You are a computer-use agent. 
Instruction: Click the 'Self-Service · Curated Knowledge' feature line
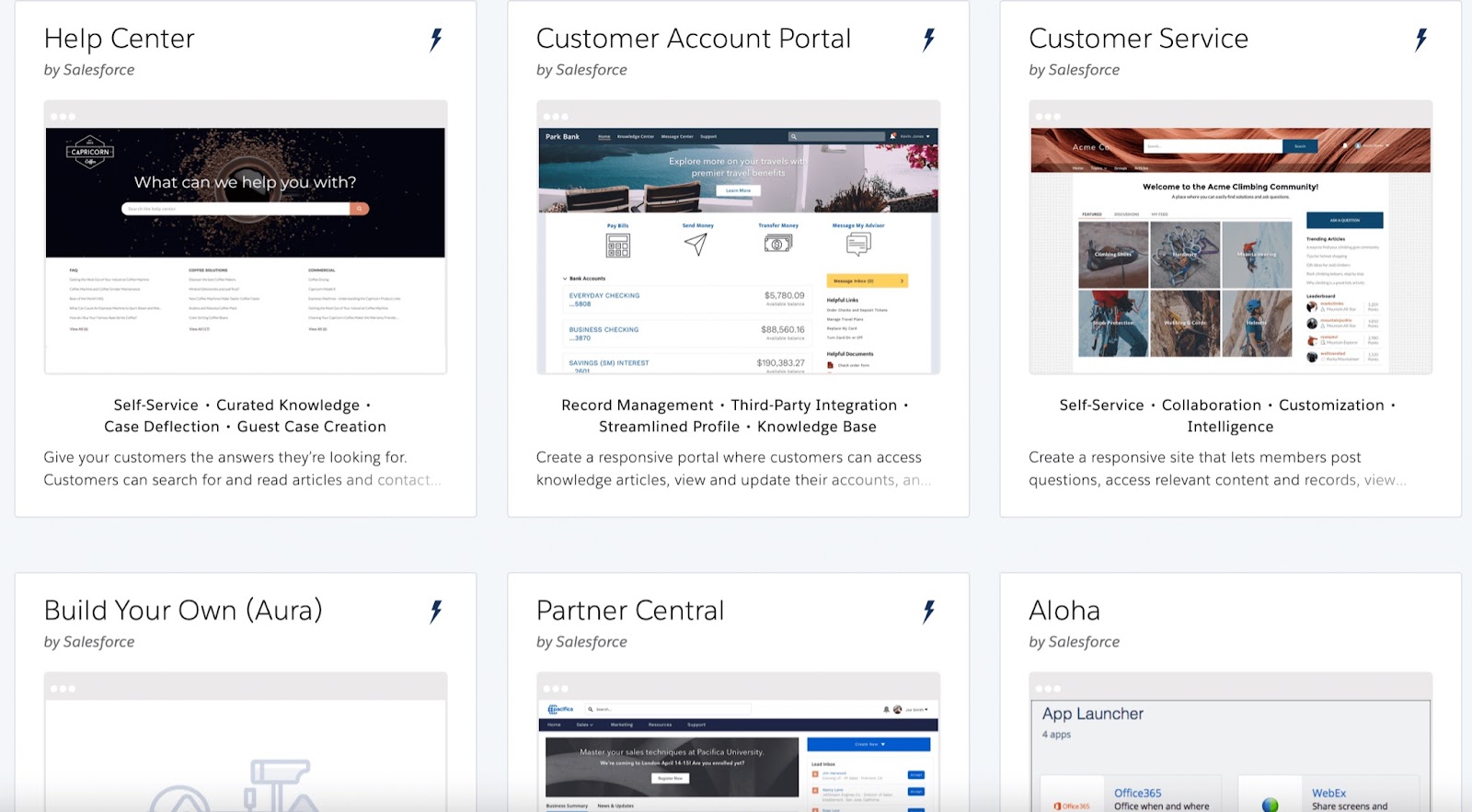[242, 405]
